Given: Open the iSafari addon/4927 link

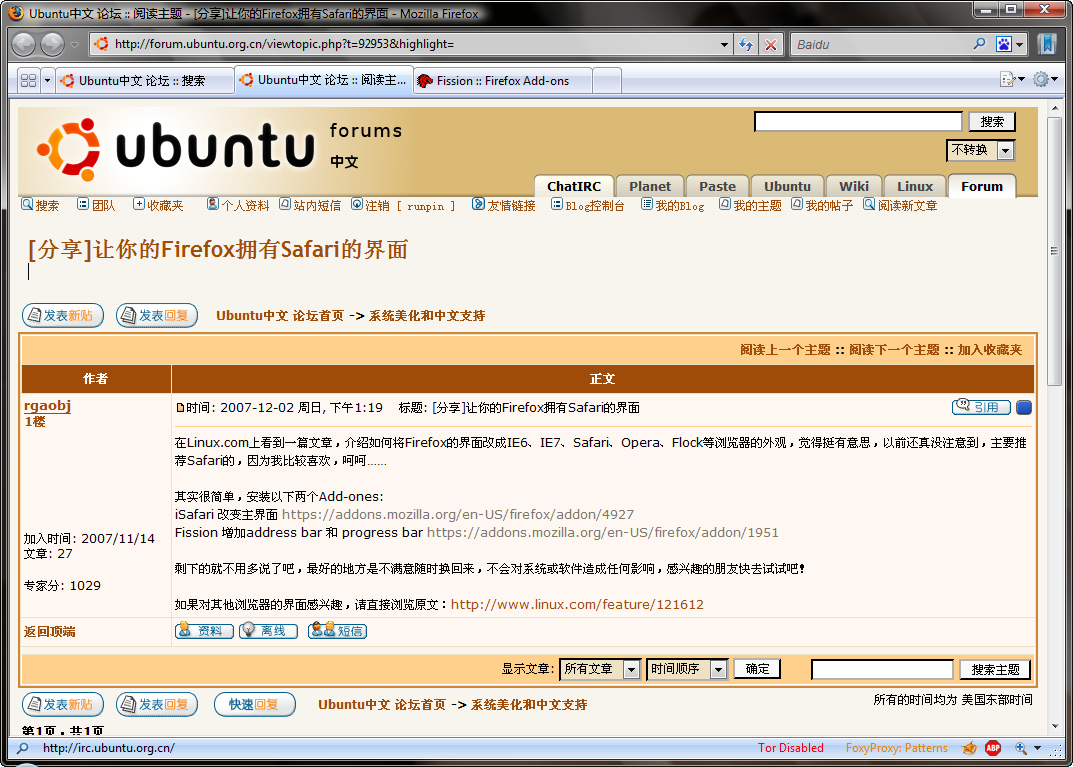Looking at the screenshot, I should pos(458,514).
